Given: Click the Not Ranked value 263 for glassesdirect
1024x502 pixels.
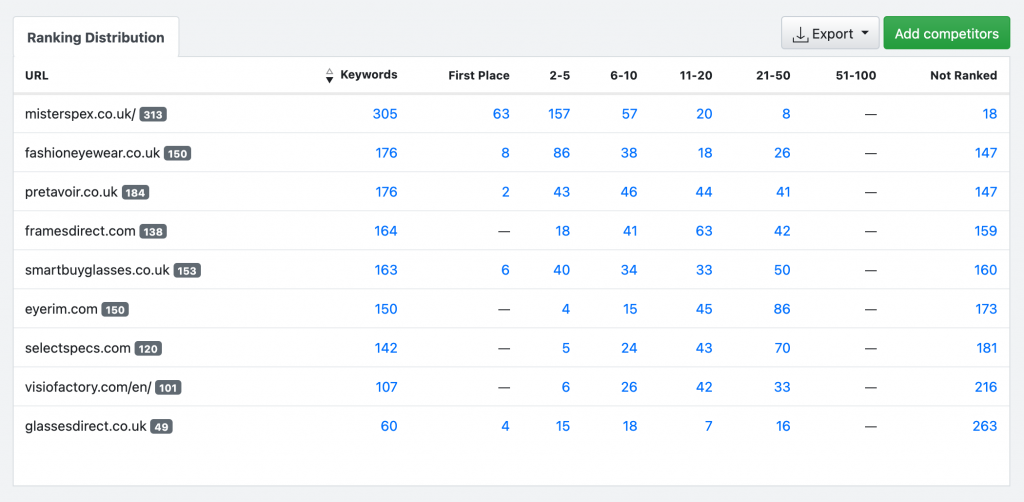Looking at the screenshot, I should [985, 426].
